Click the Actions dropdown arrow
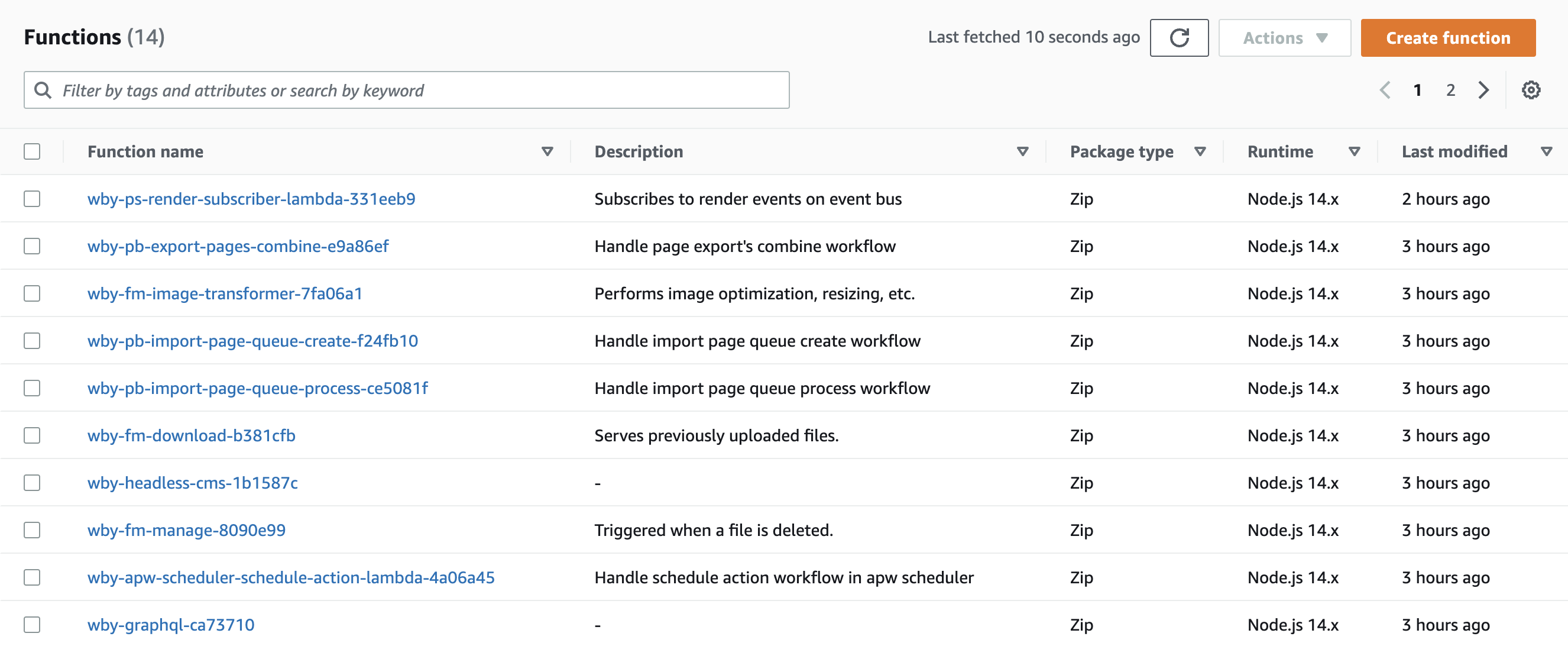The height and width of the screenshot is (646, 1568). coord(1325,37)
